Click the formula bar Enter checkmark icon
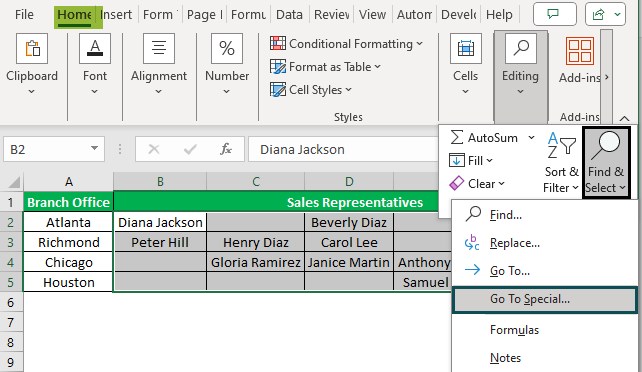The height and width of the screenshot is (372, 642). 190,149
